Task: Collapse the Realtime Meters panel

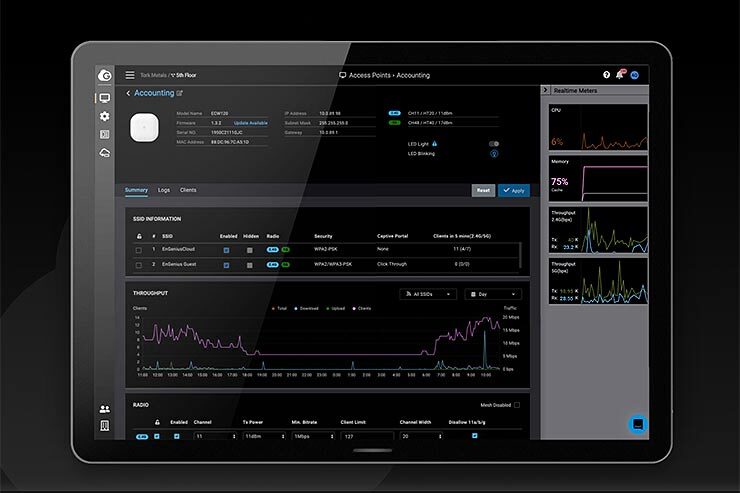Action: click(x=545, y=90)
